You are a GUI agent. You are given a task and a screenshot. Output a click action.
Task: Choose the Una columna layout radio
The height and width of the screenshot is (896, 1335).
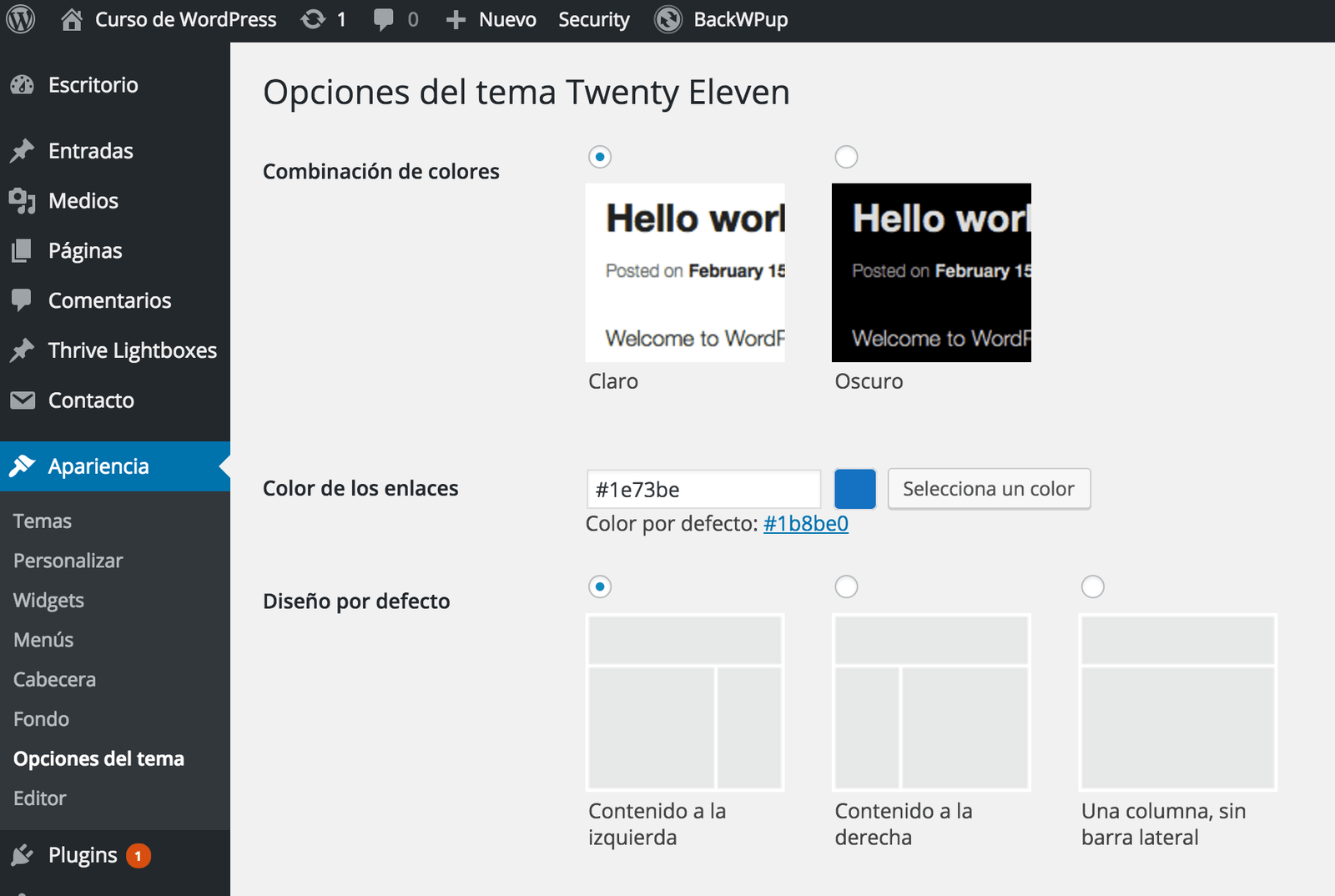click(x=1093, y=586)
